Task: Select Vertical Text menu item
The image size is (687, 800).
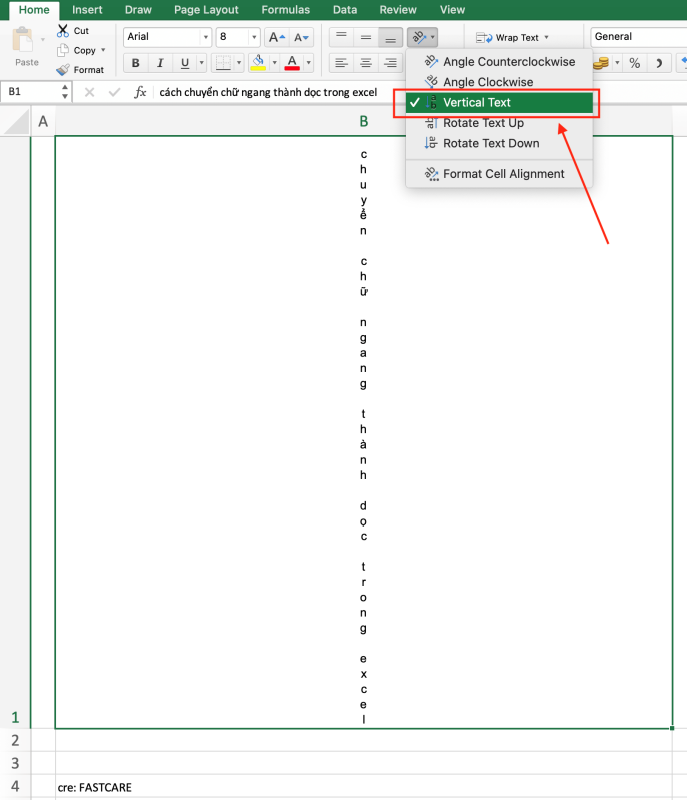Action: (499, 103)
